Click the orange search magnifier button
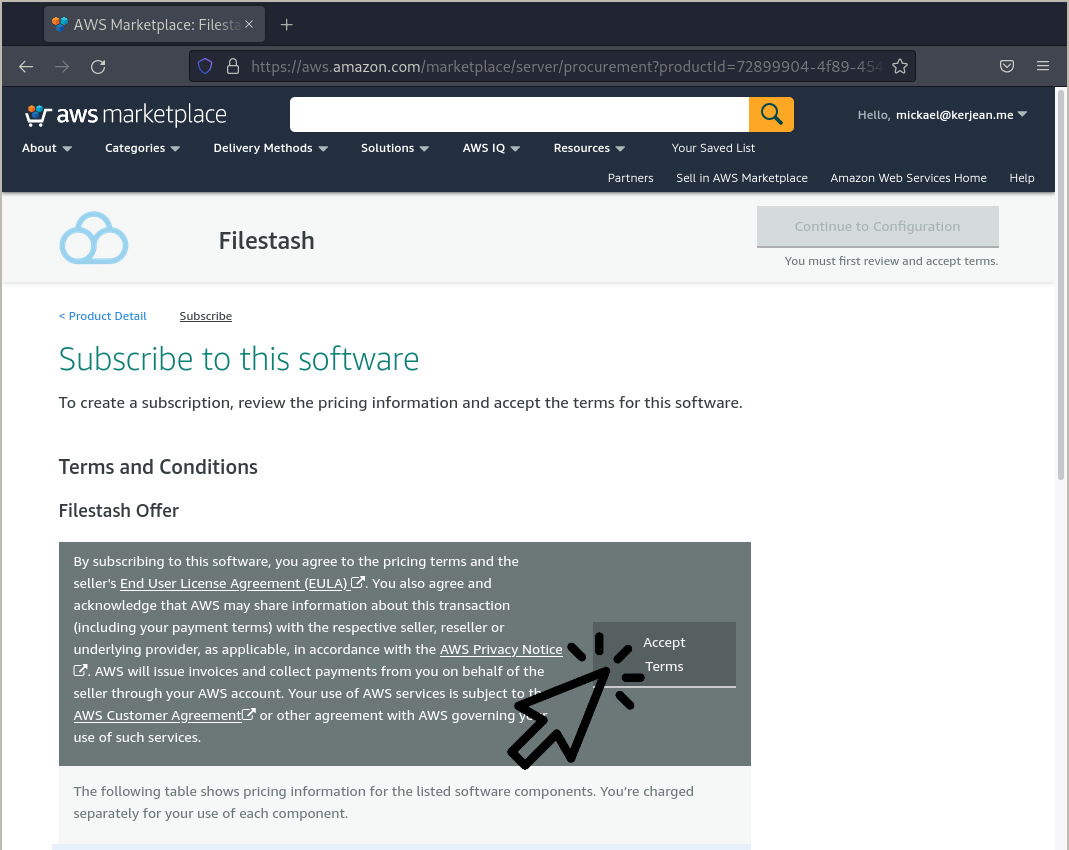The image size is (1069, 850). (771, 115)
